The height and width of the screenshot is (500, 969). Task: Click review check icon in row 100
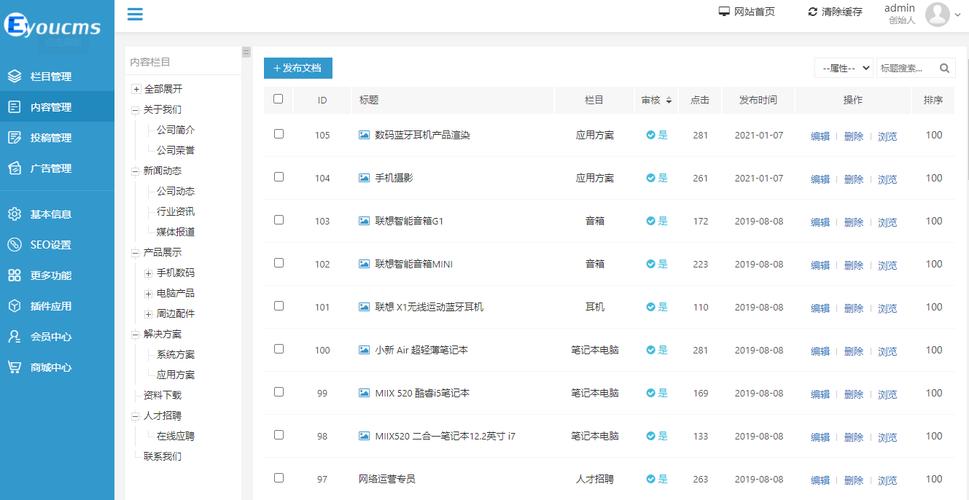pyautogui.click(x=651, y=350)
